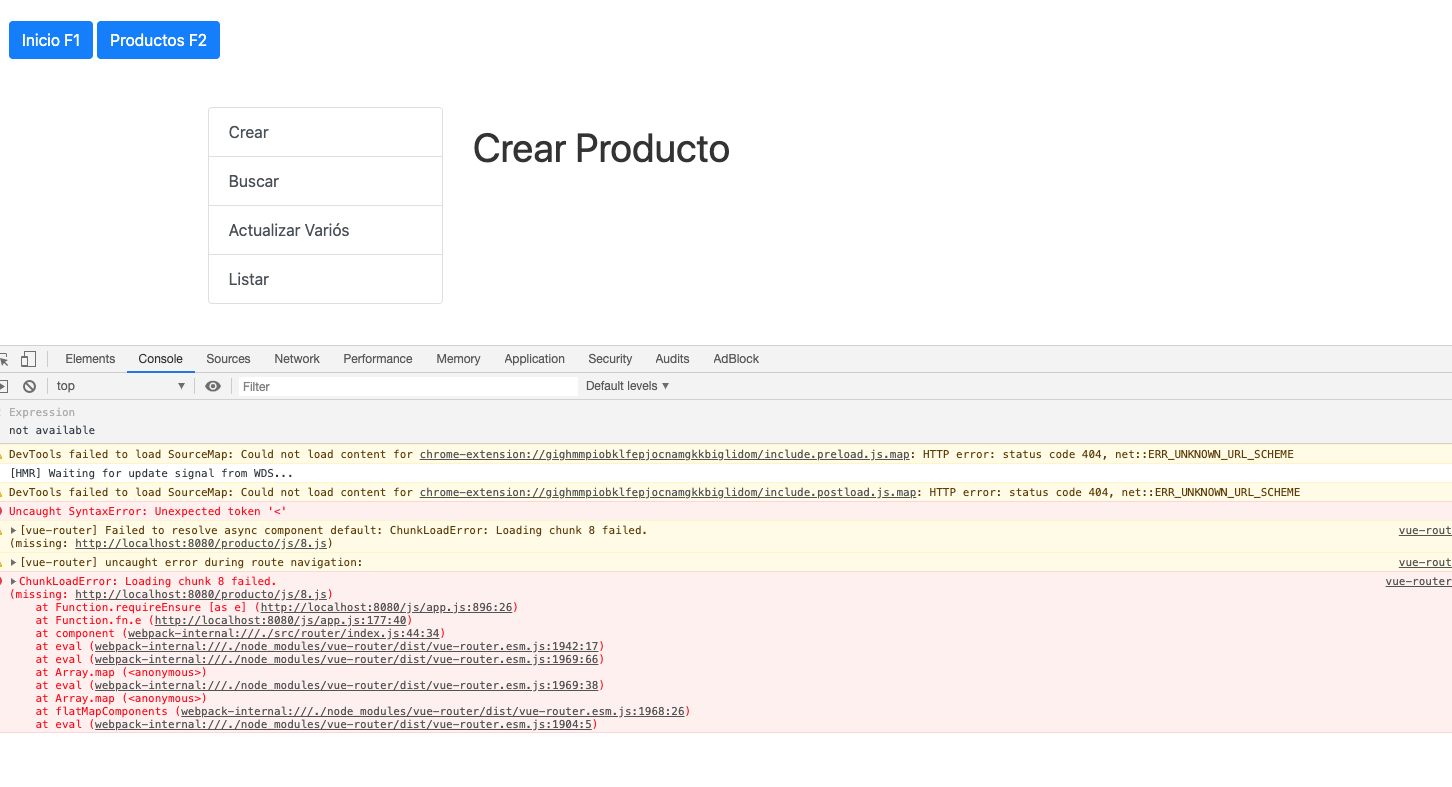1452x787 pixels.
Task: Open the include.postload.js.map extension link
Action: 668,493
